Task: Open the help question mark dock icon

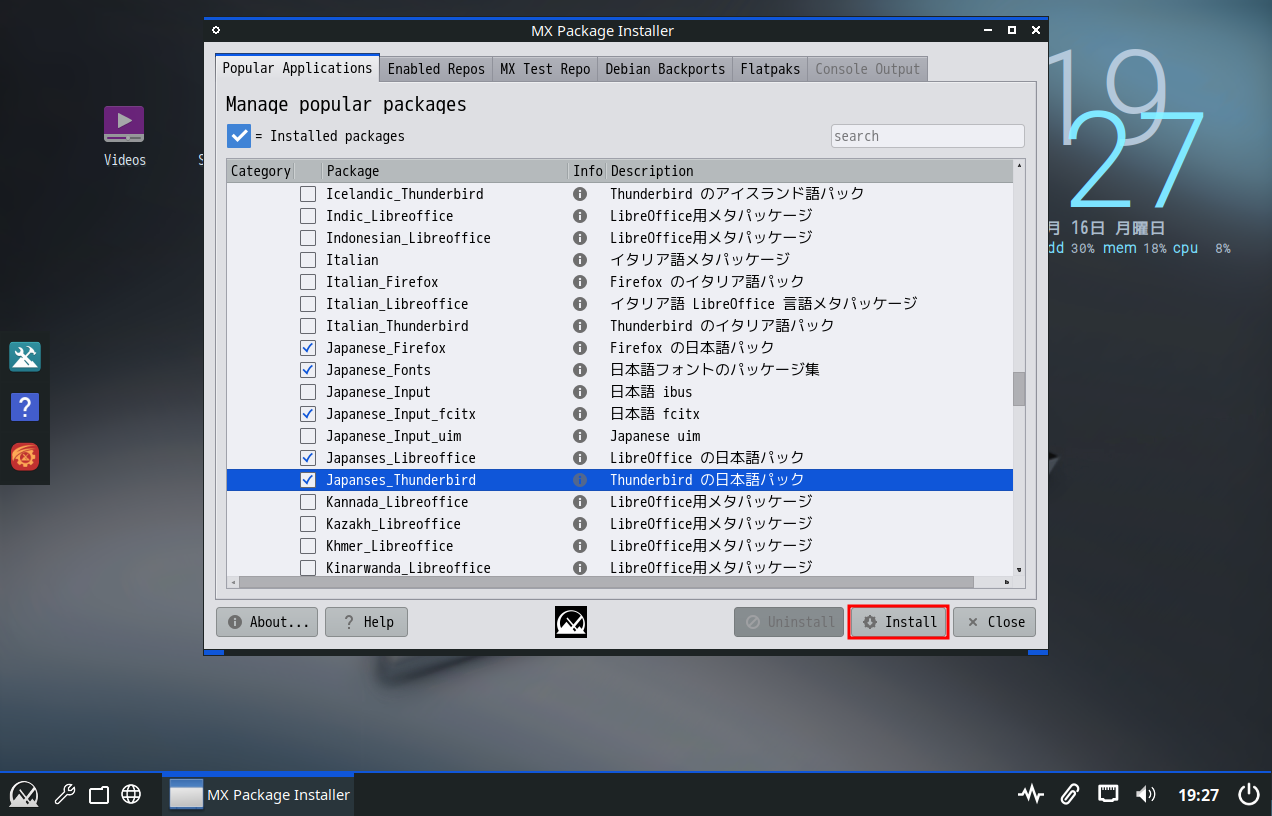Action: (x=24, y=407)
